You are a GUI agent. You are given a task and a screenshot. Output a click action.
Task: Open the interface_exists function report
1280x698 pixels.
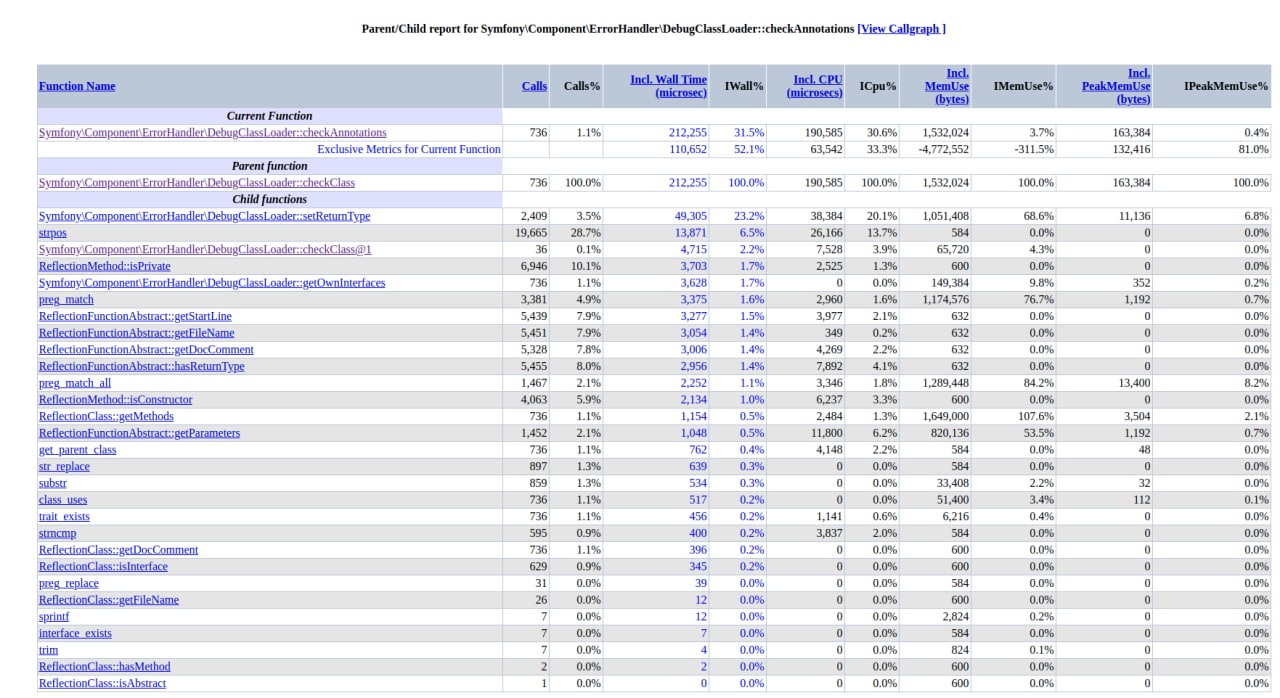pyautogui.click(x=75, y=633)
